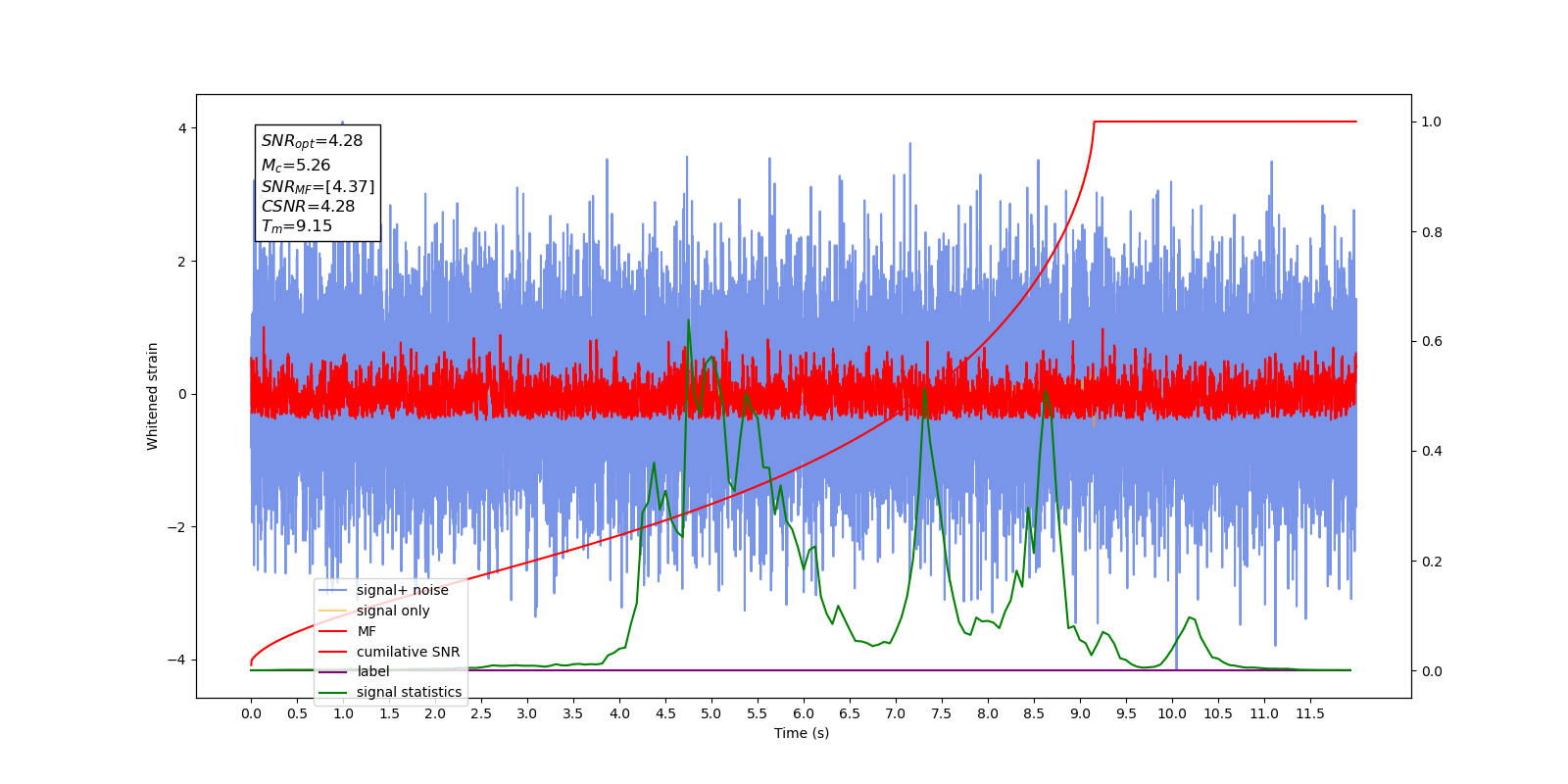The height and width of the screenshot is (784, 1568).
Task: Click the 'signal statistics' legend entry
Action: (x=390, y=692)
